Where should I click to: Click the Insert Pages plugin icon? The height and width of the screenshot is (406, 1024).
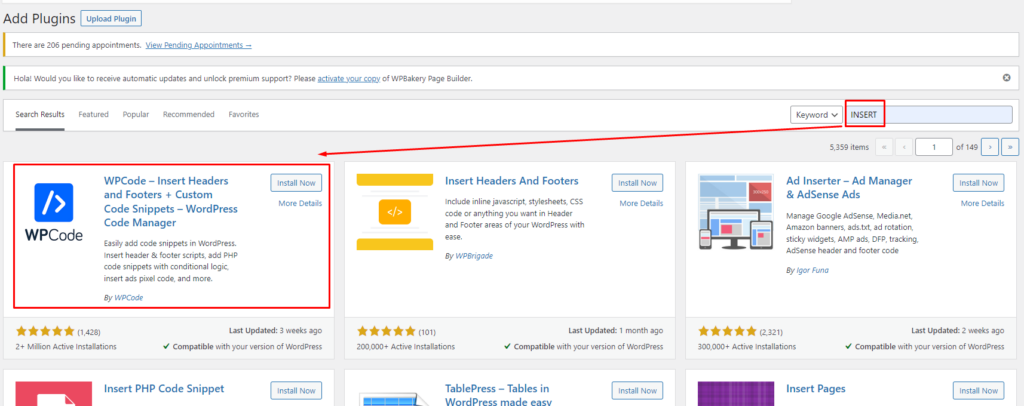tap(735, 392)
